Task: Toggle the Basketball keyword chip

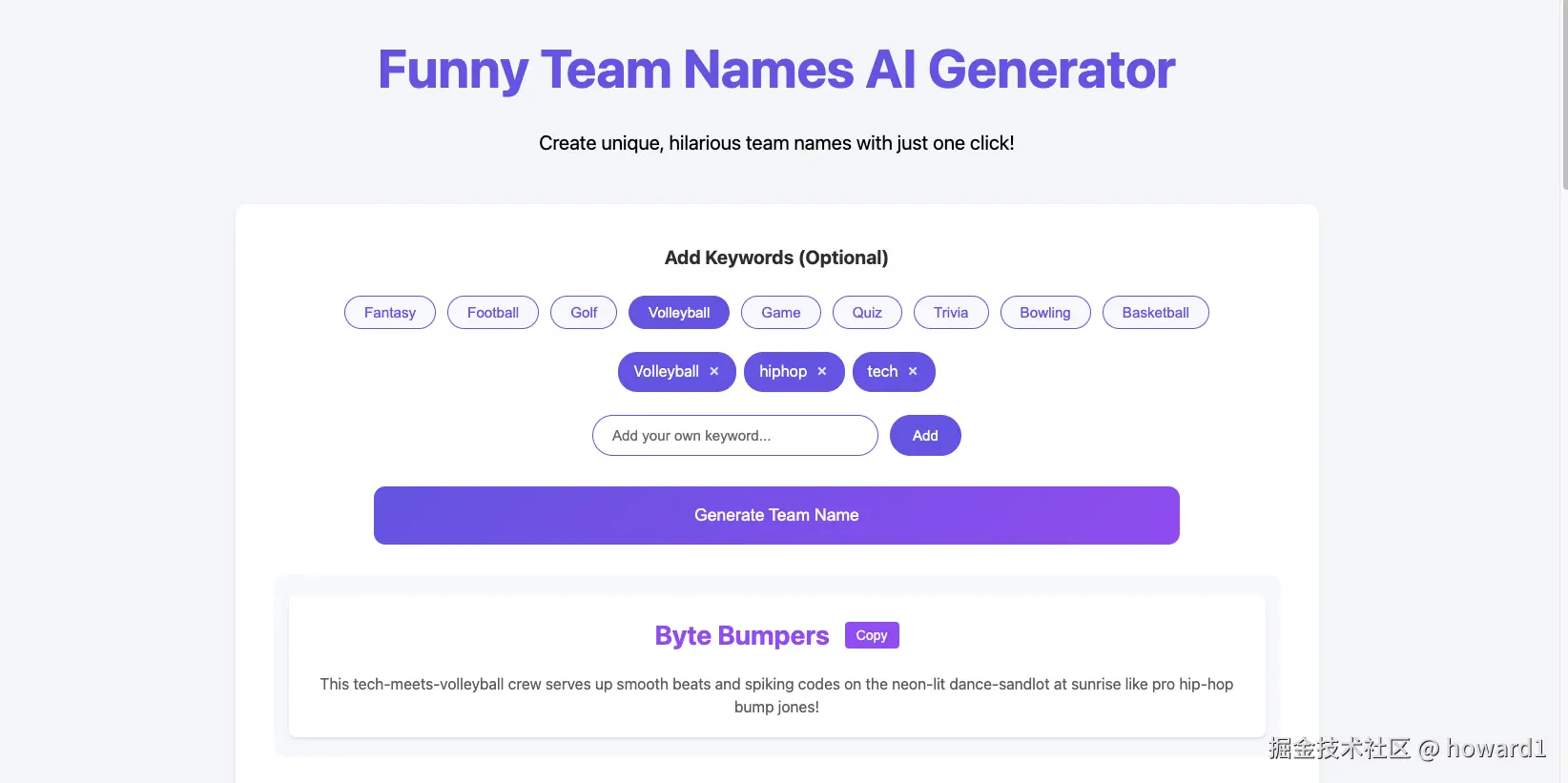Action: 1156,313
